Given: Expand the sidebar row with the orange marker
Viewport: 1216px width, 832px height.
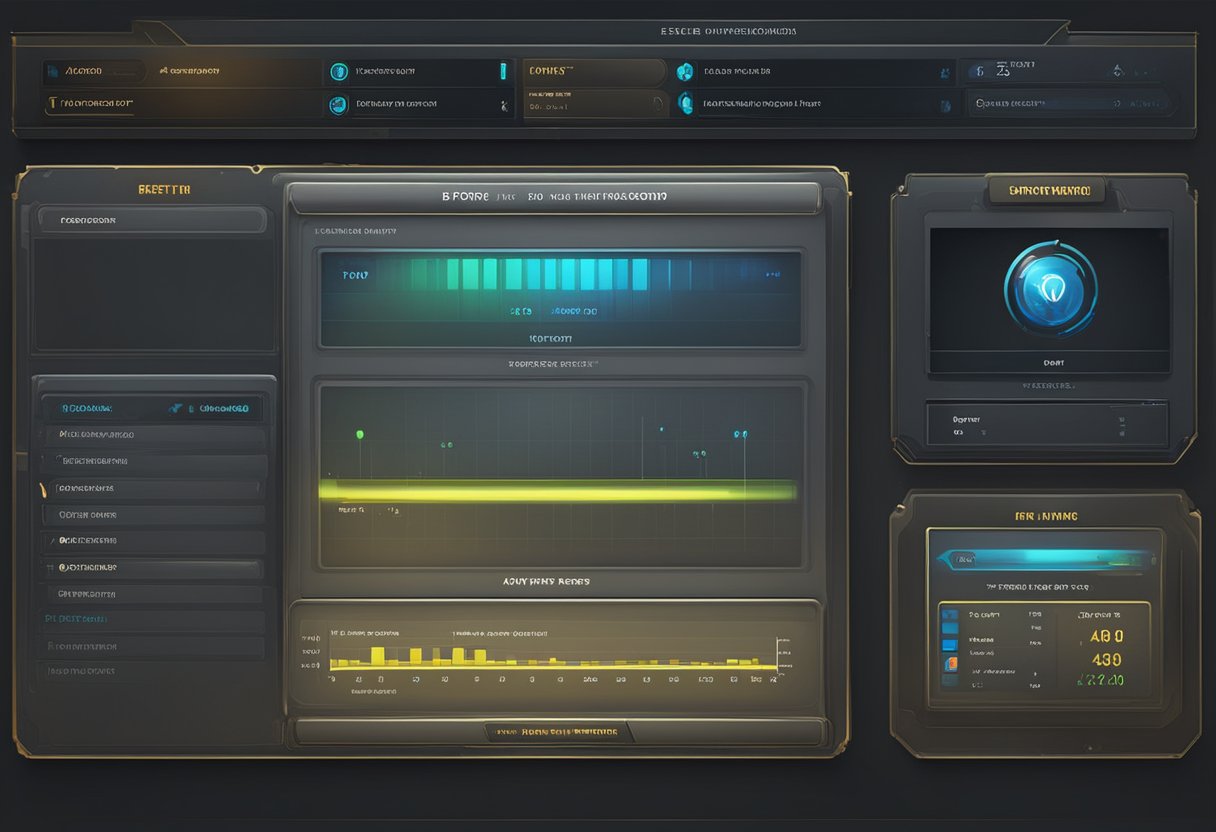Looking at the screenshot, I should tap(152, 488).
